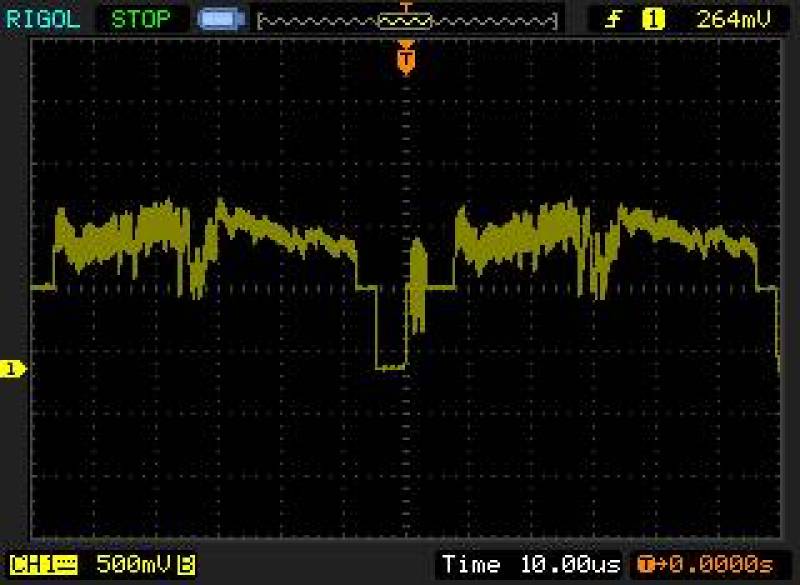
Task: Click the blue memory icon beside STOP
Action: 219,19
